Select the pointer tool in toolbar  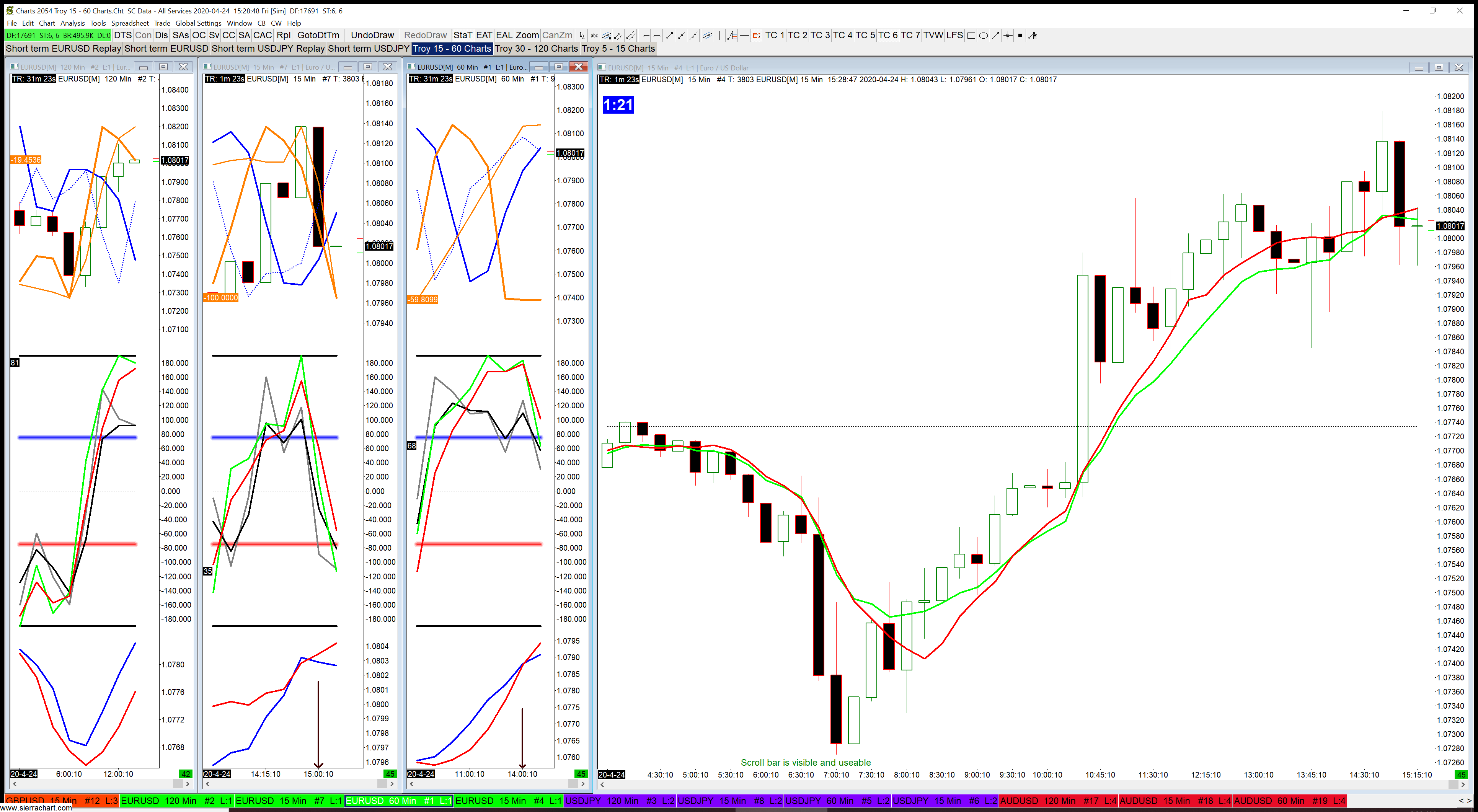[582, 36]
